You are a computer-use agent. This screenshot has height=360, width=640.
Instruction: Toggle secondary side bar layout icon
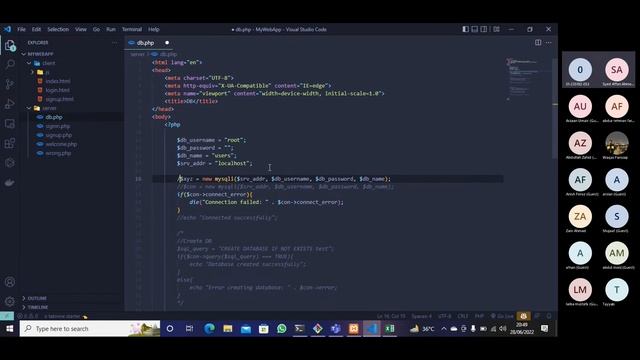tap(484, 29)
